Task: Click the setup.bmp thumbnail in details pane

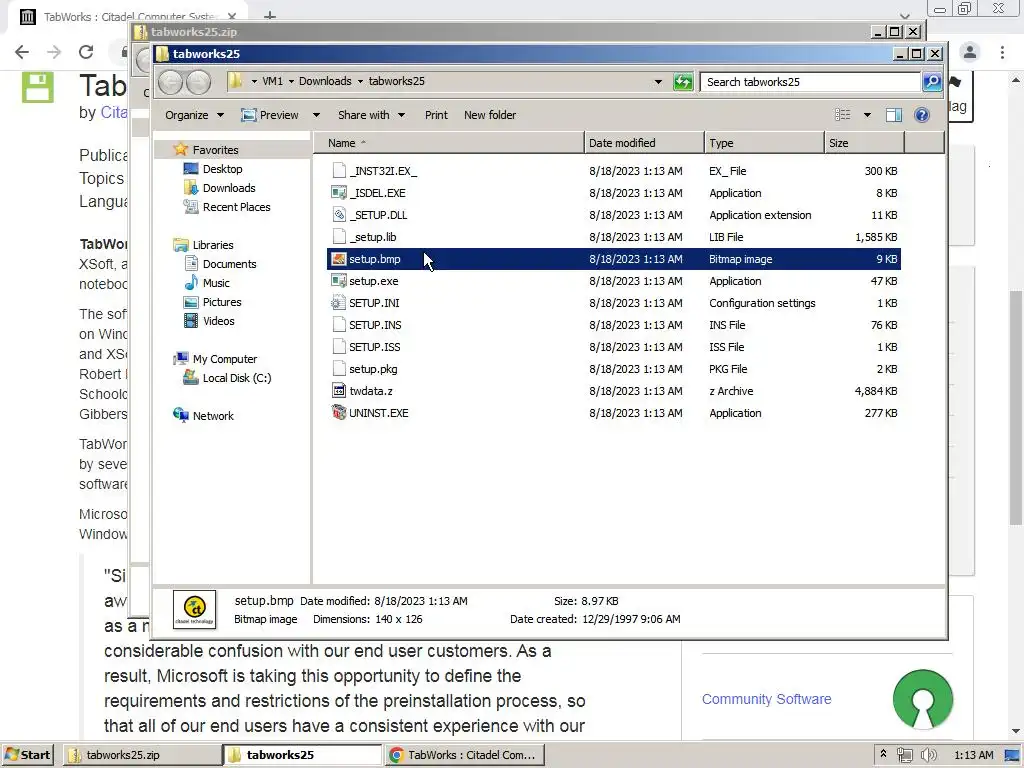Action: click(x=194, y=610)
